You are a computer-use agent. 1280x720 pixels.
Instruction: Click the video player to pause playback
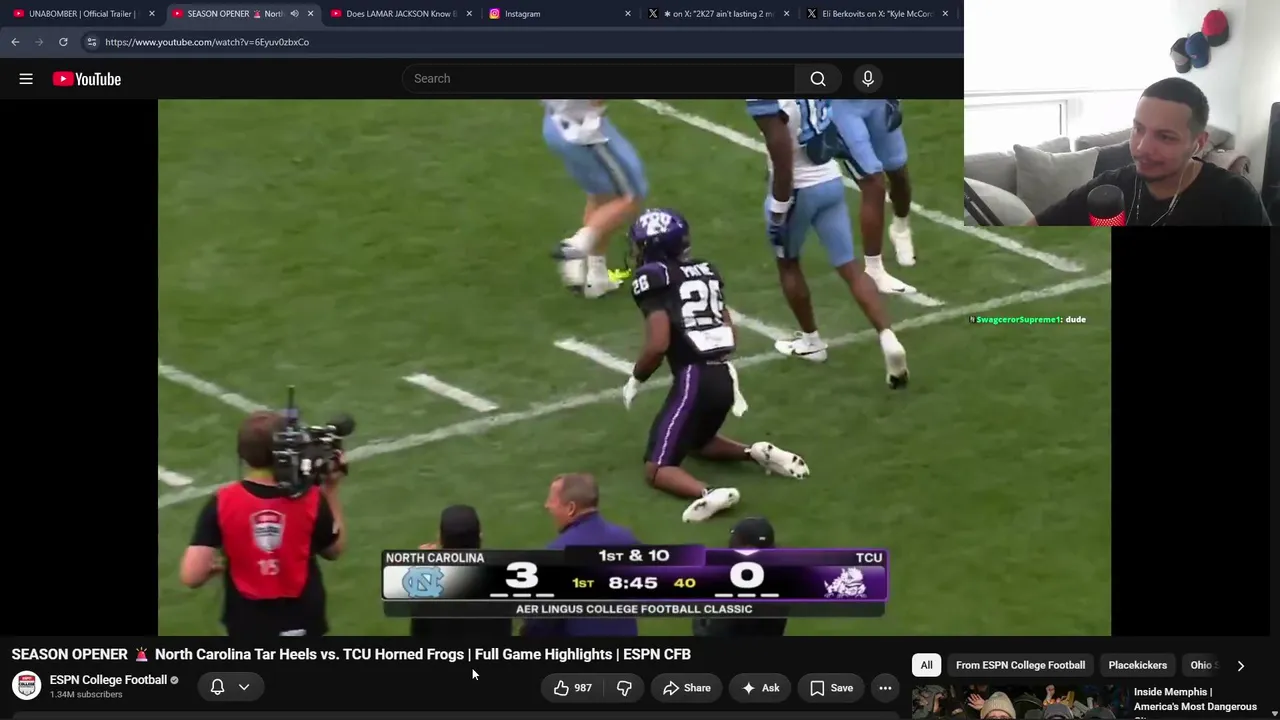click(634, 367)
